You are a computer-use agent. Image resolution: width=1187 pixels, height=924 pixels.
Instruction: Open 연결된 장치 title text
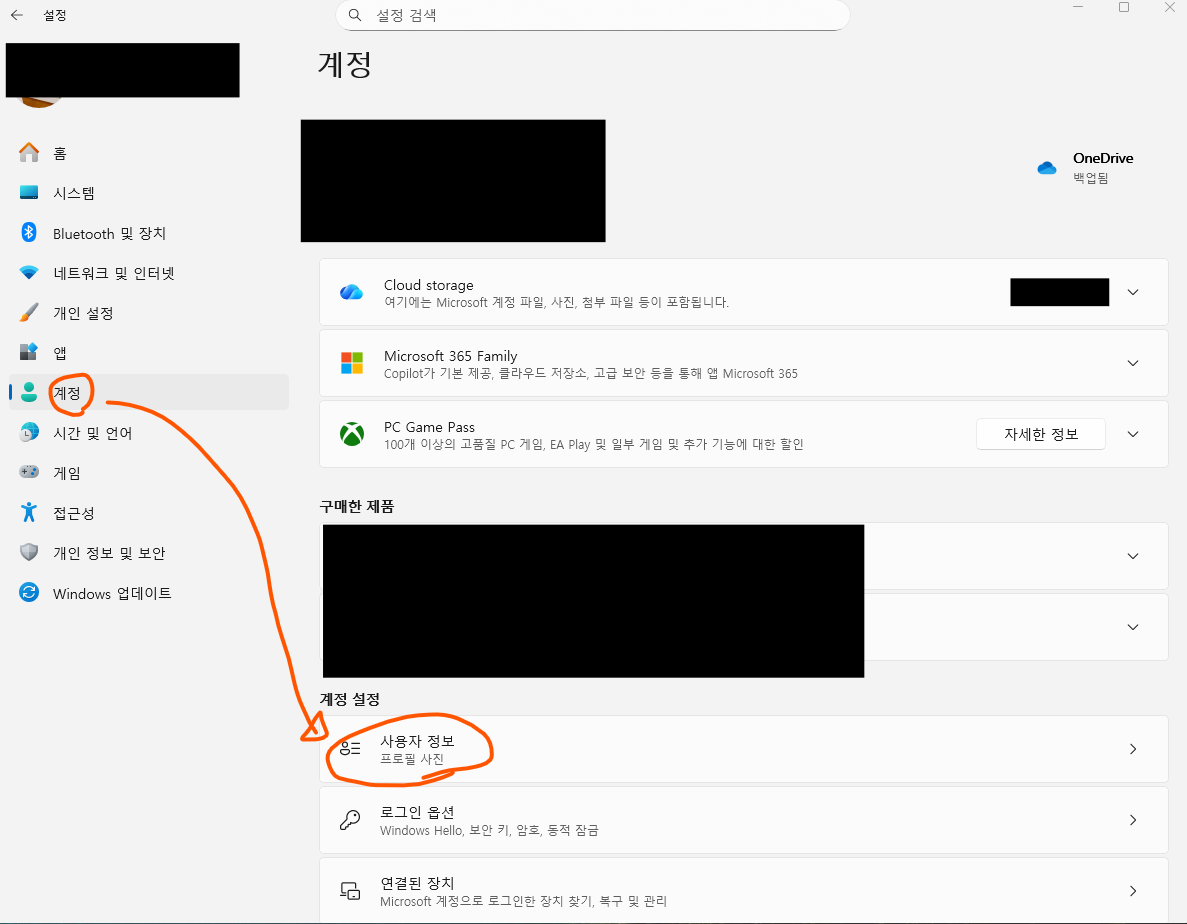coord(417,883)
